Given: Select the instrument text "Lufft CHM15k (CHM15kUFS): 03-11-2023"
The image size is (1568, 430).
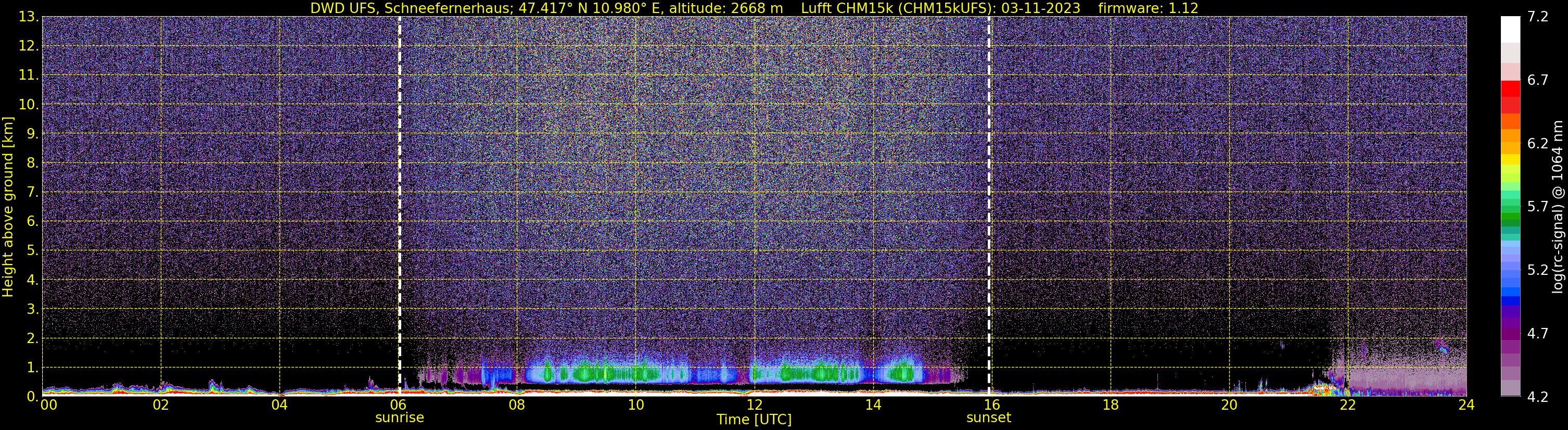Looking at the screenshot, I should tap(940, 8).
